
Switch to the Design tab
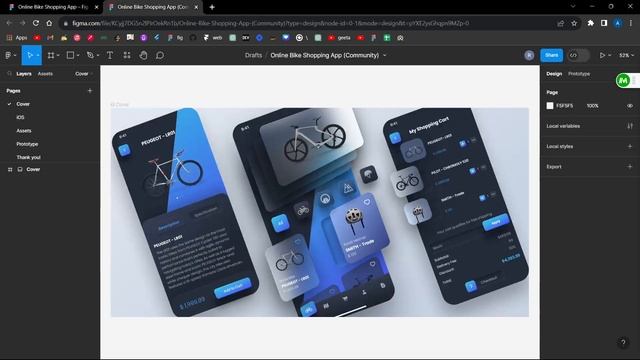pyautogui.click(x=554, y=74)
